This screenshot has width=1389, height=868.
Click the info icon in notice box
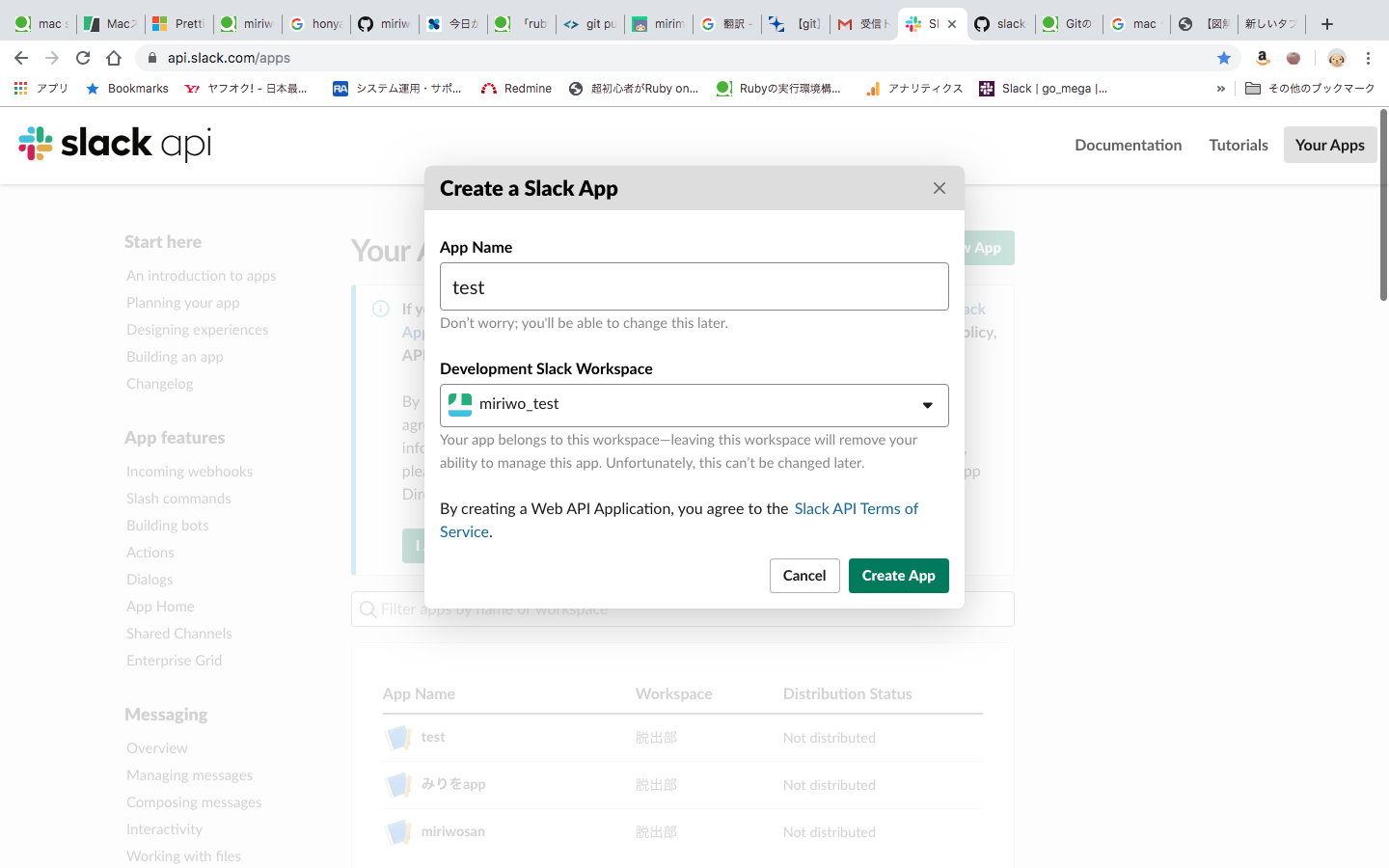click(381, 309)
